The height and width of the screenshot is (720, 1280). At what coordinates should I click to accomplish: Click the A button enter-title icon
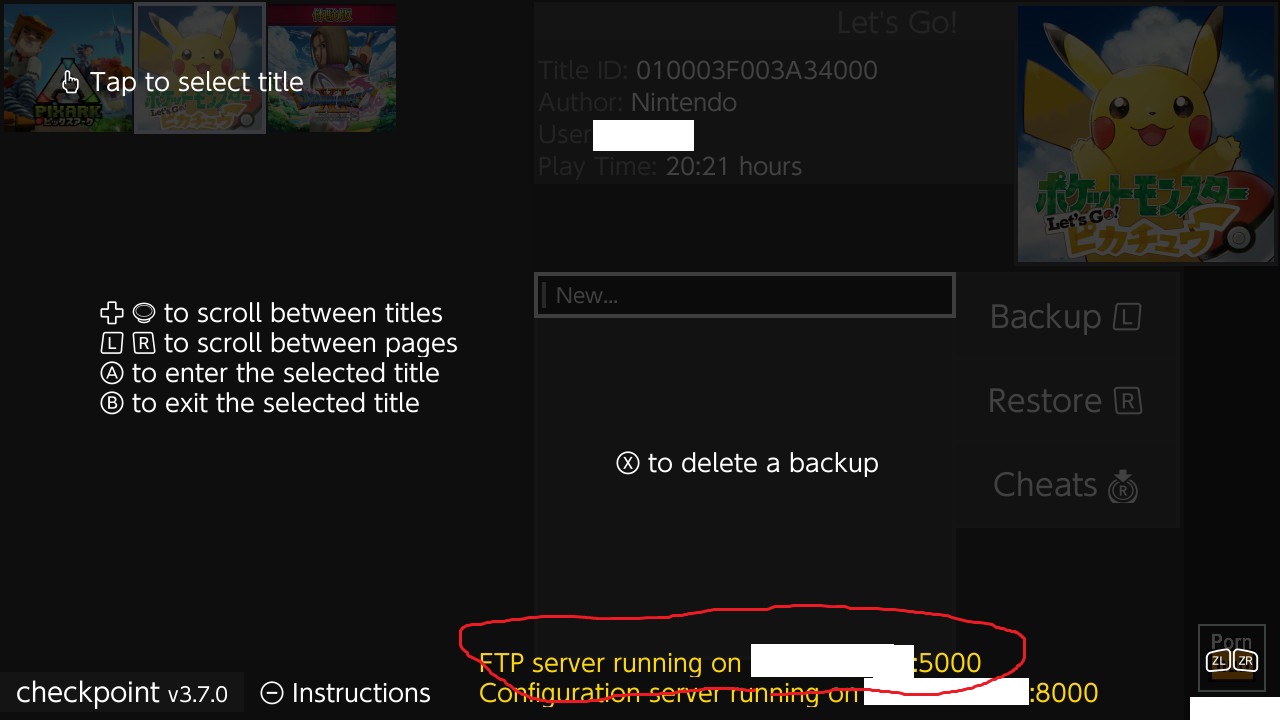pyautogui.click(x=112, y=374)
